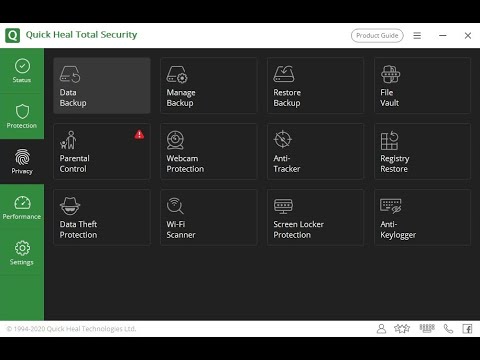480x360 pixels.
Task: Open the Parental Control tile
Action: click(x=102, y=151)
